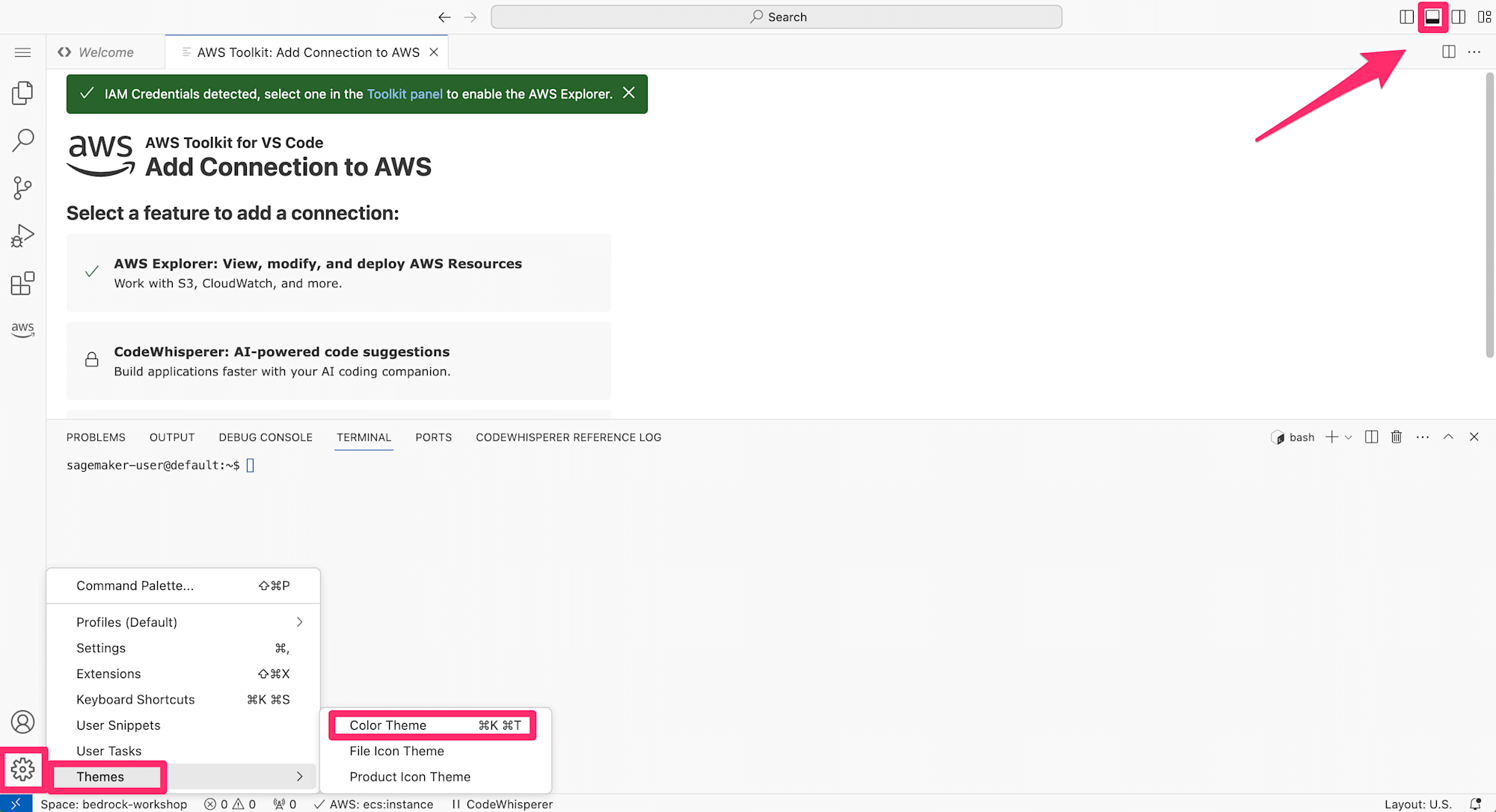Click the Space: bedrock-workshop status item
Image resolution: width=1496 pixels, height=812 pixels.
pyautogui.click(x=114, y=804)
